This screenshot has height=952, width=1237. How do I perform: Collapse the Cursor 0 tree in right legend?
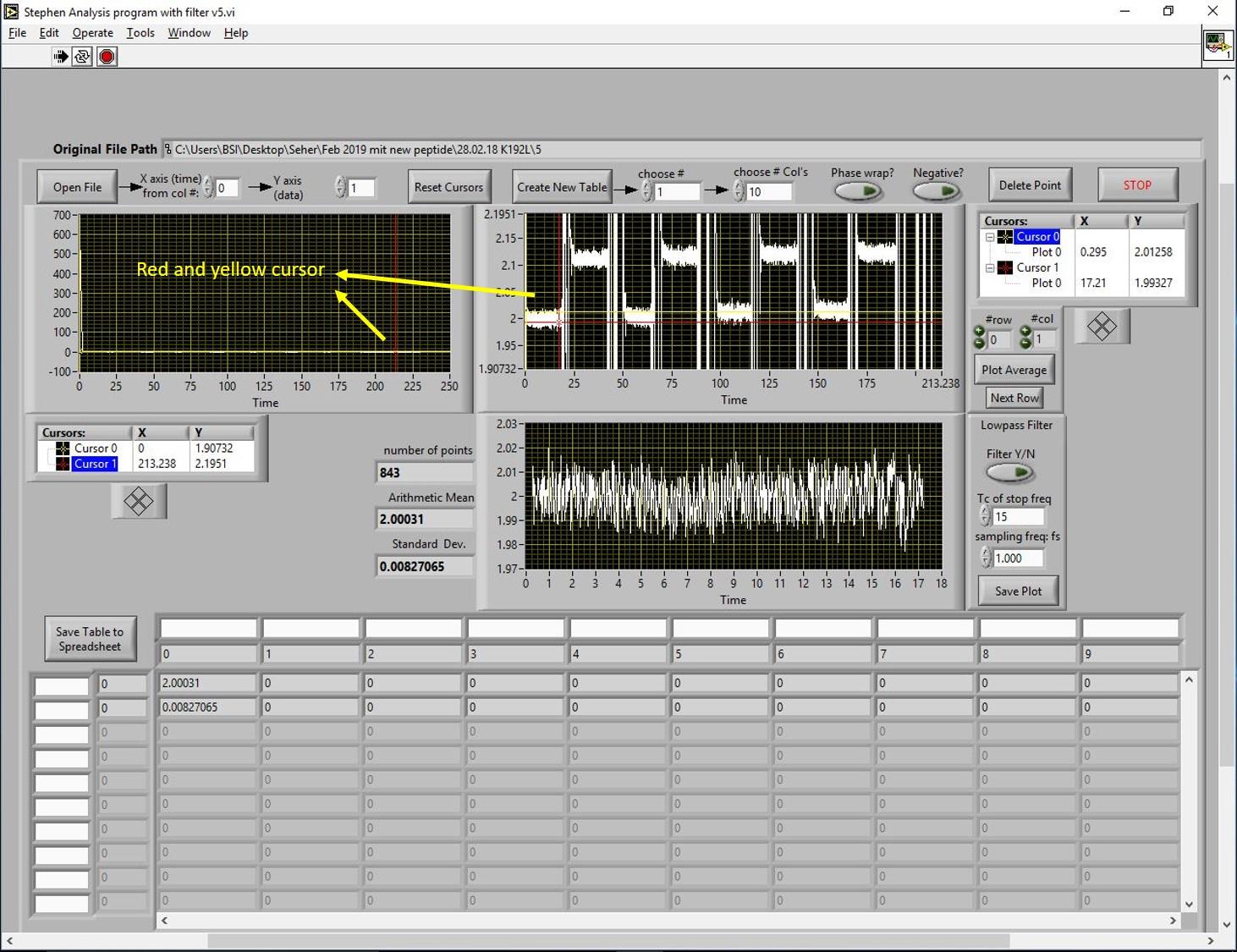tap(990, 237)
